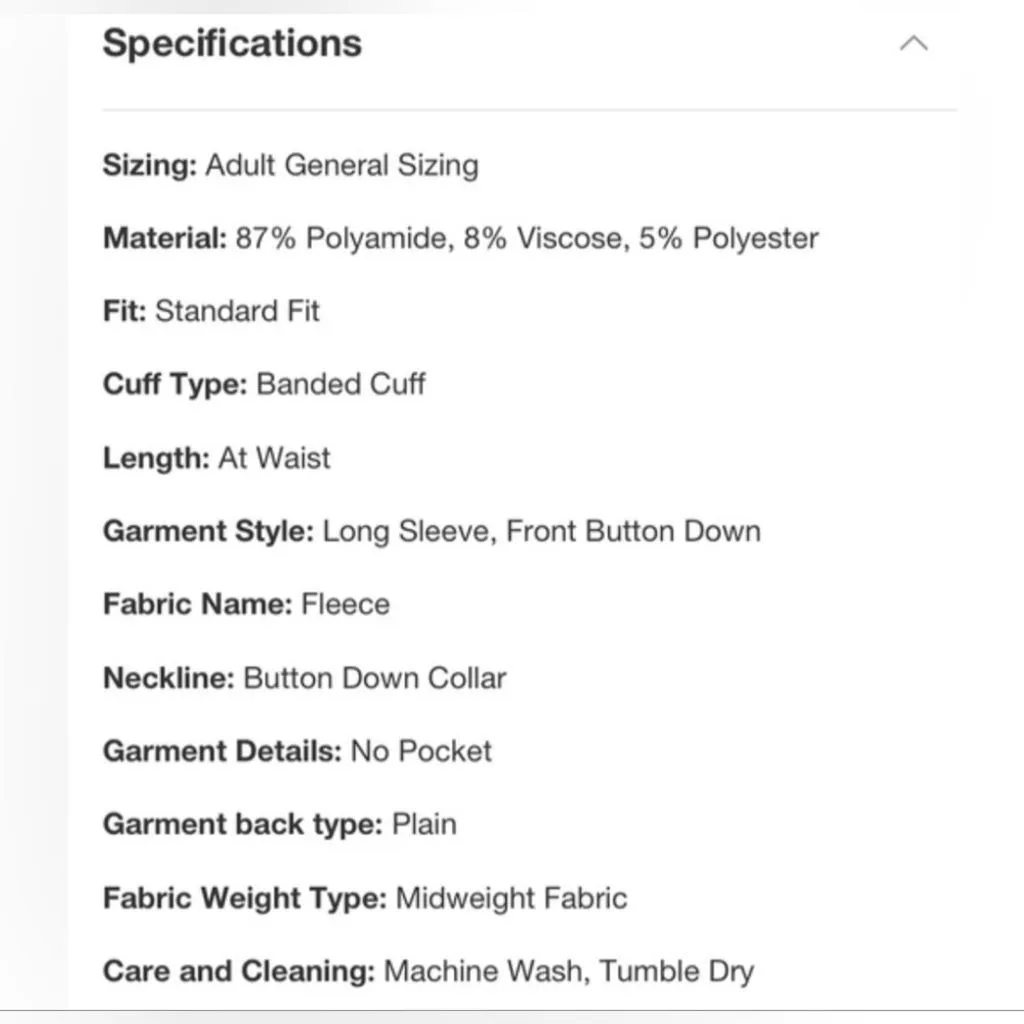Click the 'Adult General Sizing' value
Screen dimensions: 1024x1024
coord(342,165)
